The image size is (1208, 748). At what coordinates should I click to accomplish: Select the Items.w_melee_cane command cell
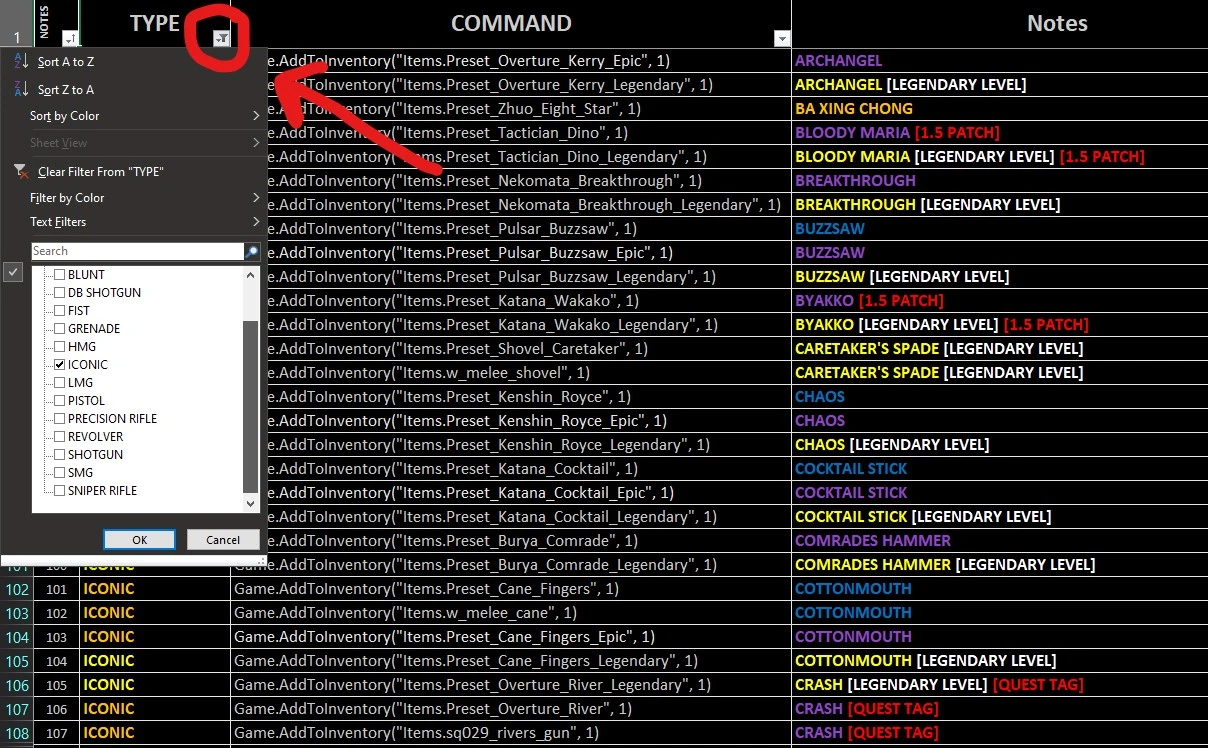[510, 613]
